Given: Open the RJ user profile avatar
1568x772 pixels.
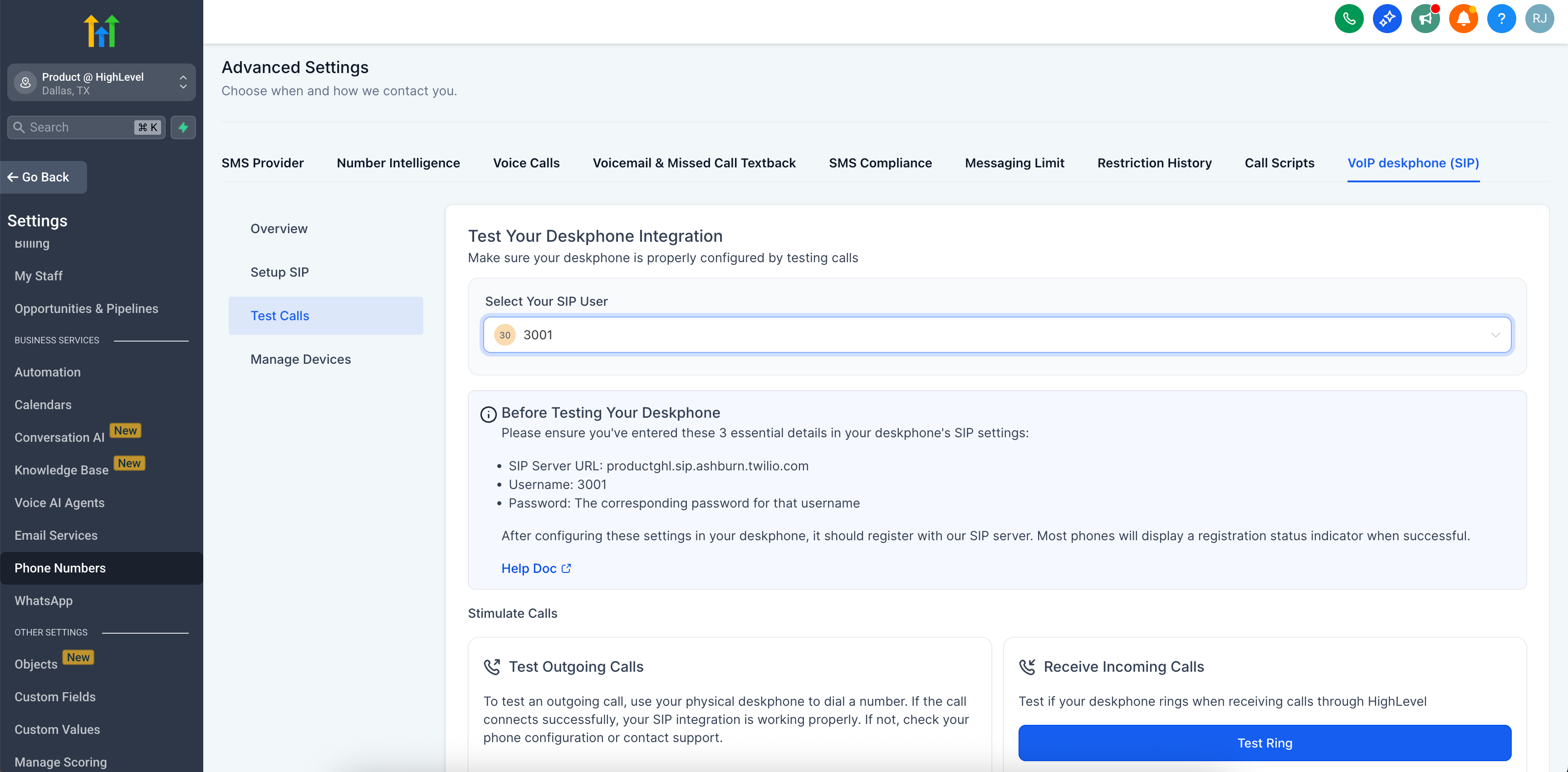Looking at the screenshot, I should point(1539,19).
